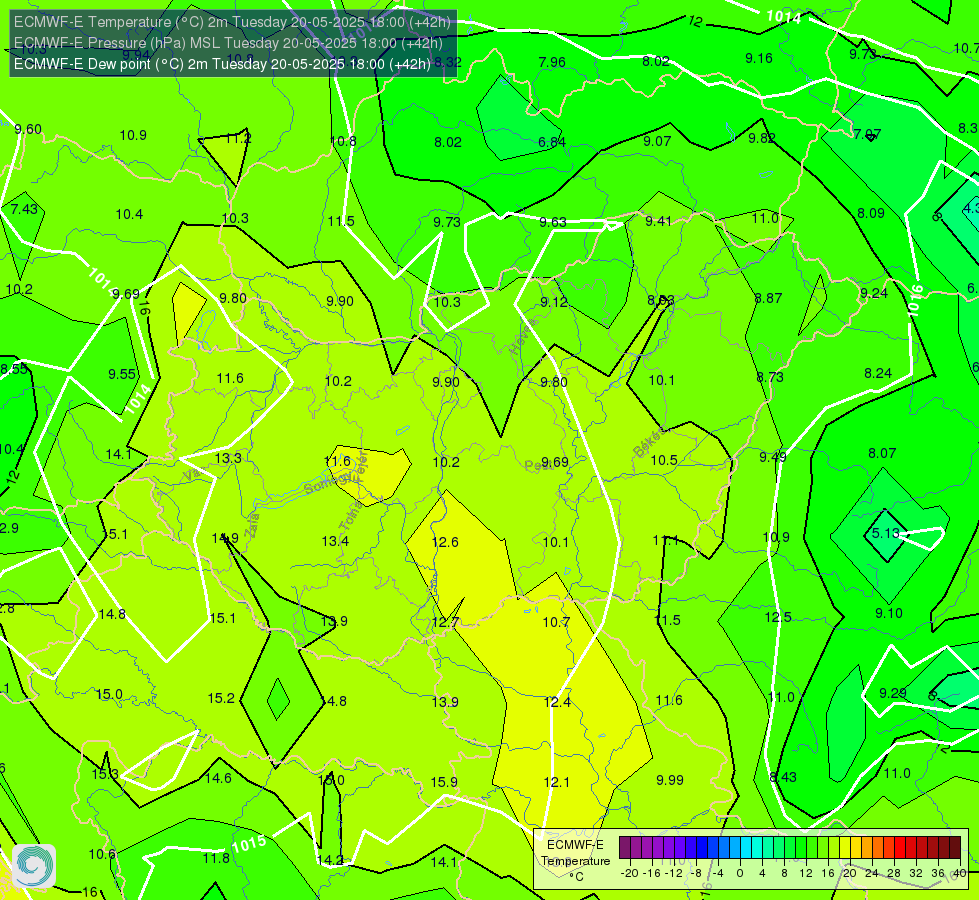Click the 'Heves' county label
This screenshot has height=900, width=979.
(x=523, y=336)
